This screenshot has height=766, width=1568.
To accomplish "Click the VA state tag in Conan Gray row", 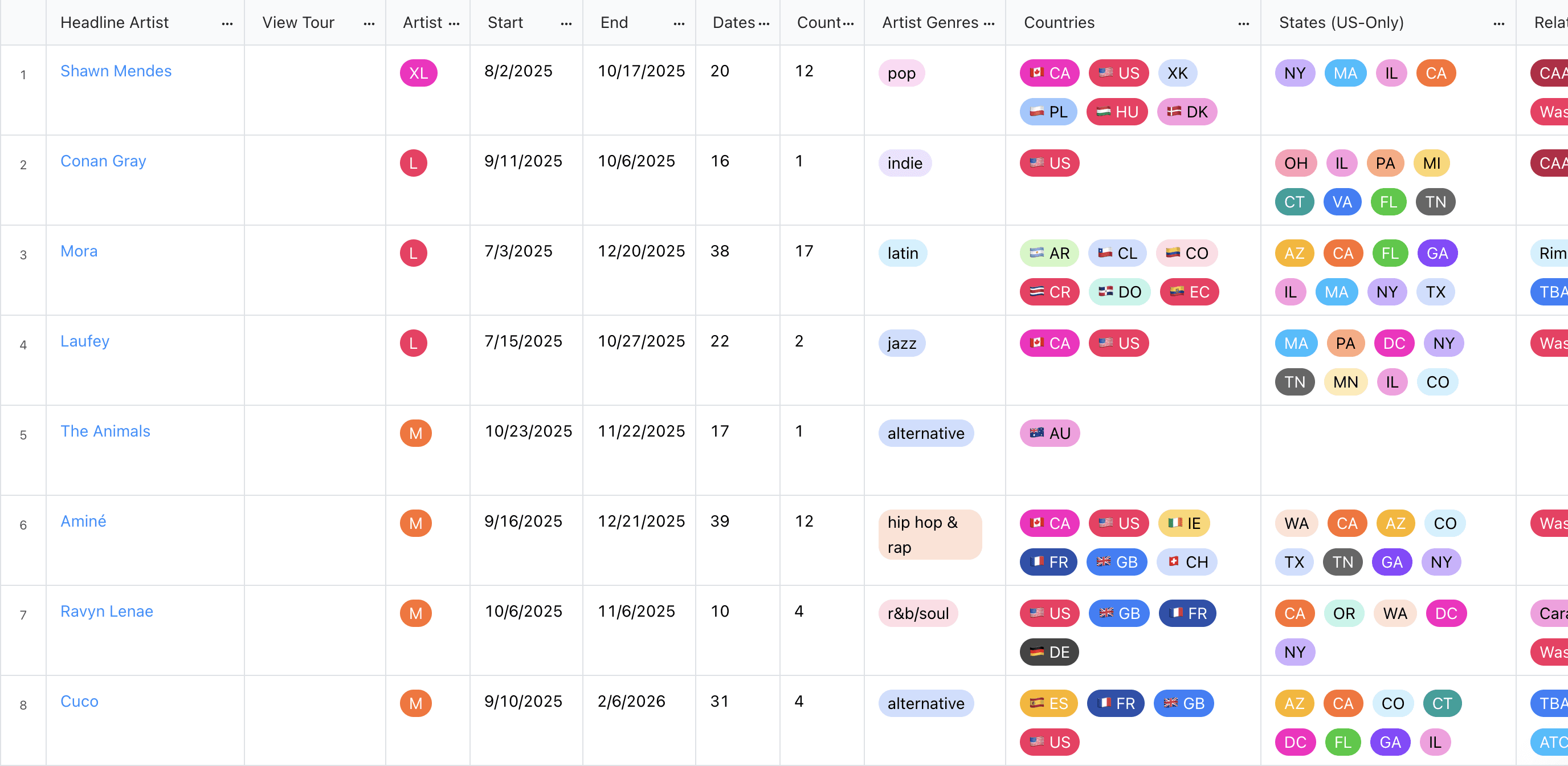I will tap(1342, 202).
